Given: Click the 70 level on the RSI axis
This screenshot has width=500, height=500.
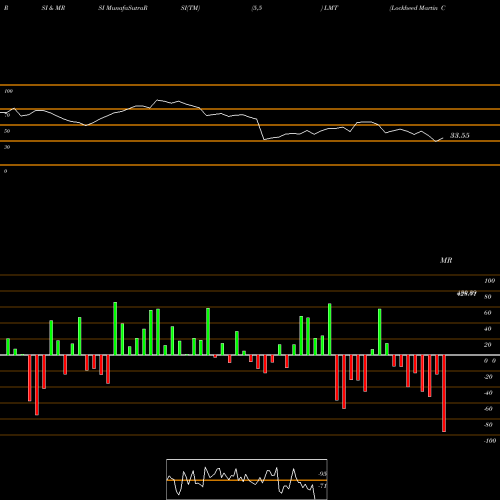Looking at the screenshot, I should [7, 115].
